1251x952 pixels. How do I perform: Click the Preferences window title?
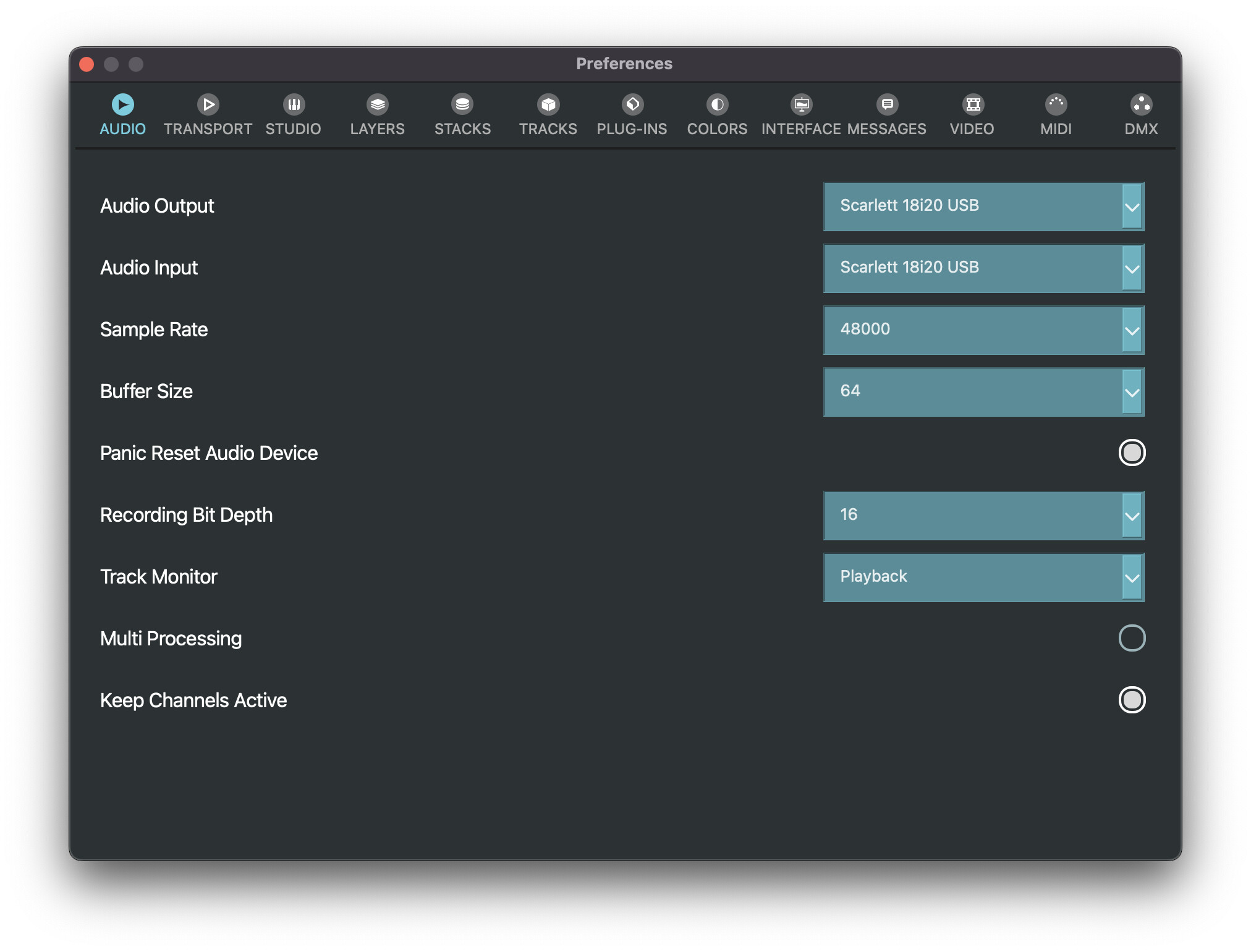[x=624, y=64]
